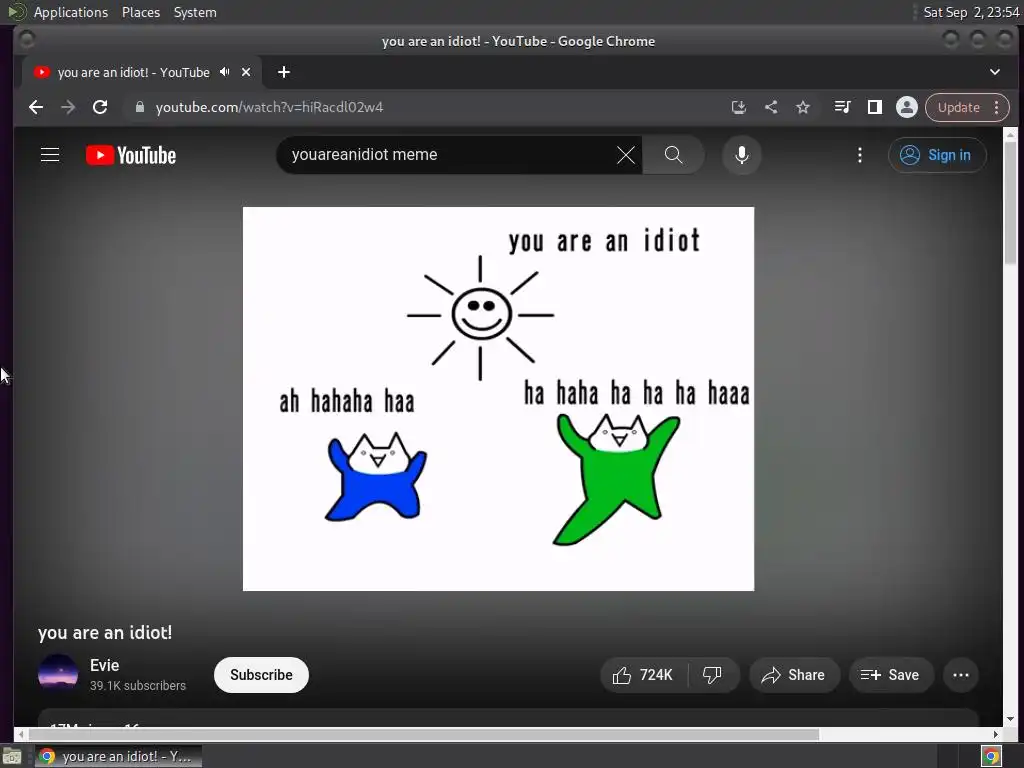Click the scroll down arrow of vertical scrollbar
Viewport: 1024px width, 768px height.
(1010, 719)
